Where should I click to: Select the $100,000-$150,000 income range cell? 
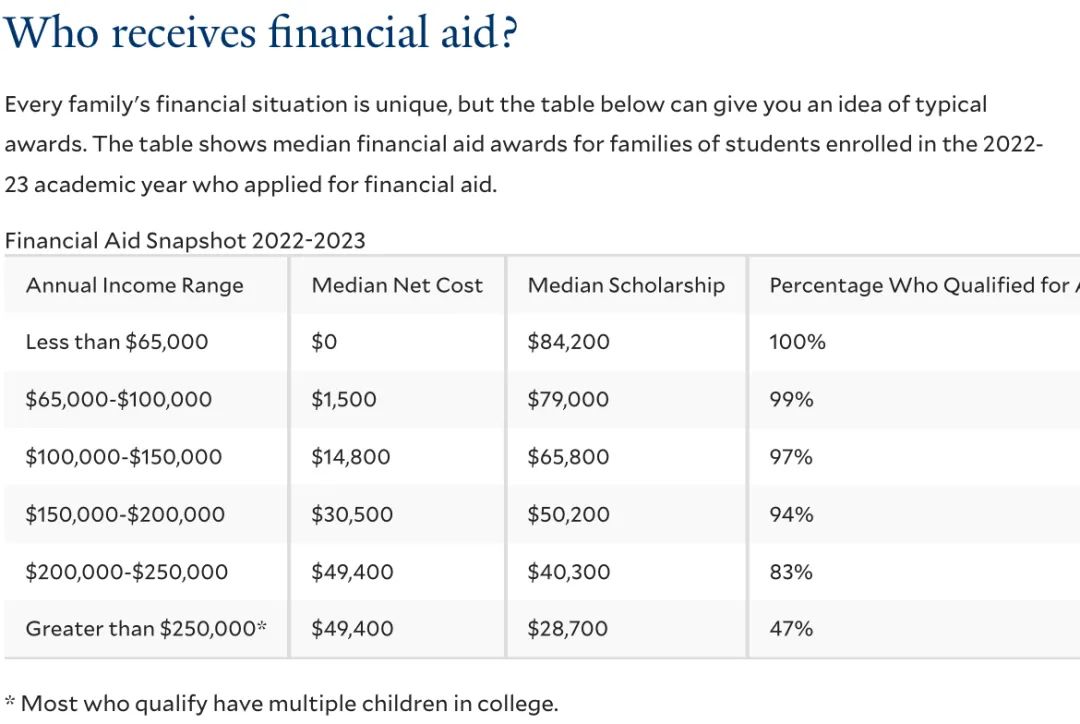click(123, 457)
